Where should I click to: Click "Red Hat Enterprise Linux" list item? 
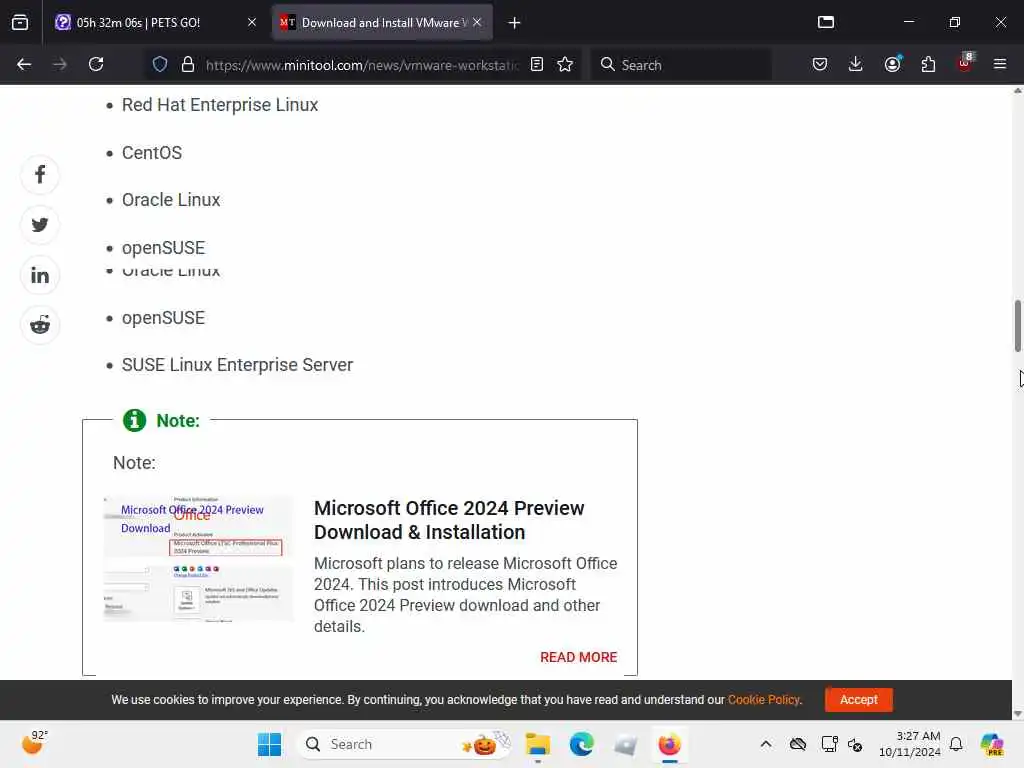pos(220,105)
